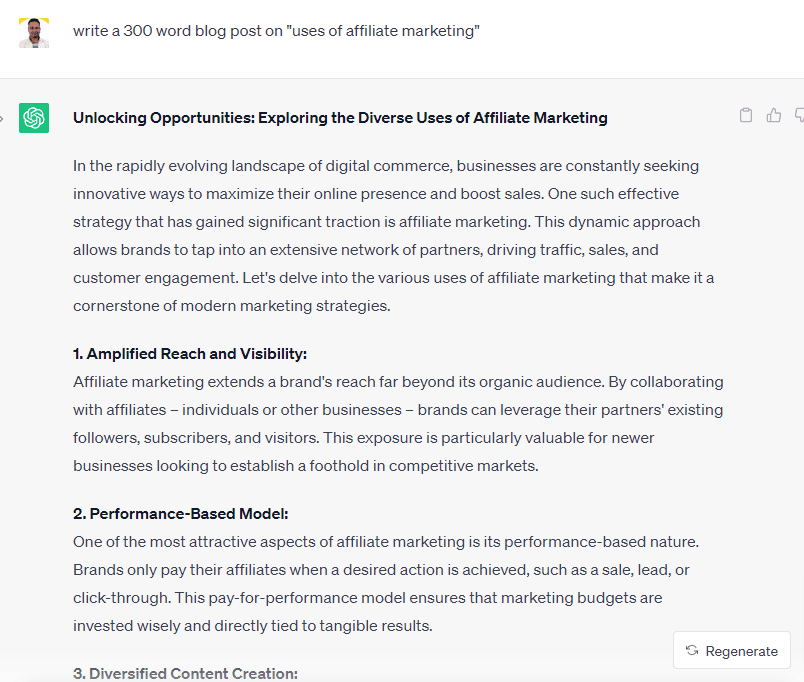This screenshot has height=682, width=804.
Task: Copy the response with the clipboard icon
Action: 746,116
